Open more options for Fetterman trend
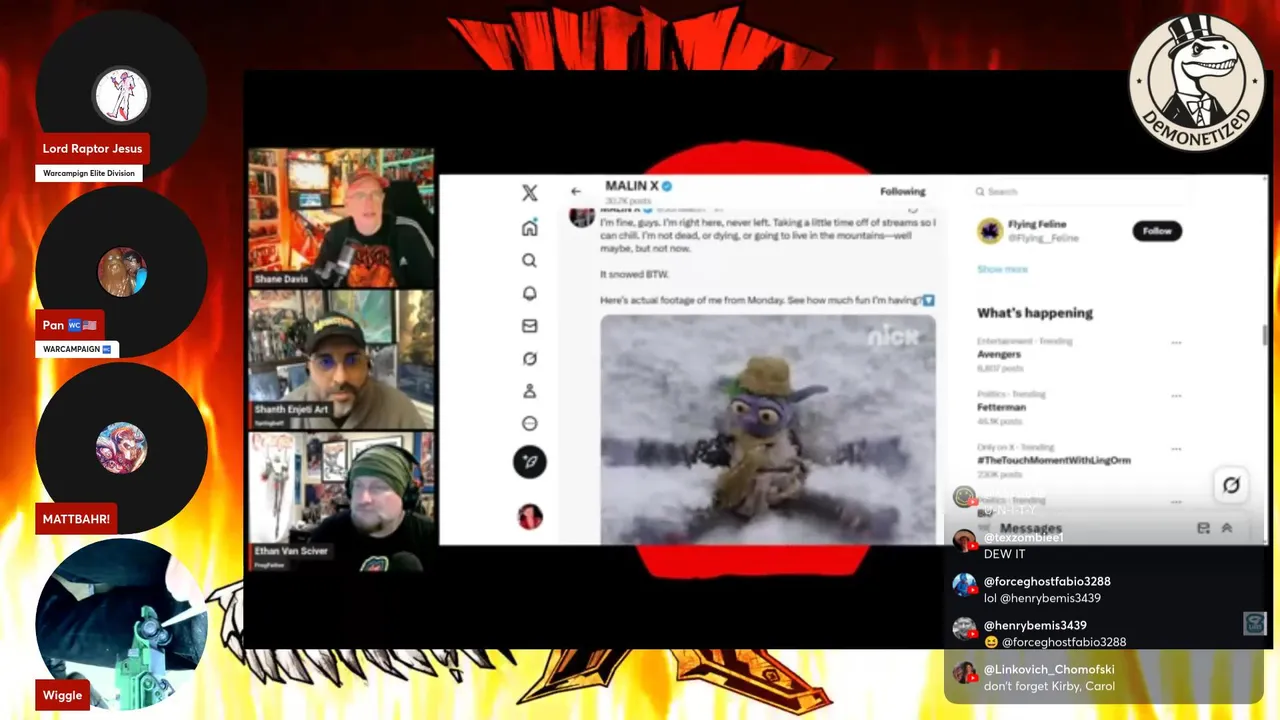This screenshot has width=1280, height=720. click(x=1176, y=396)
